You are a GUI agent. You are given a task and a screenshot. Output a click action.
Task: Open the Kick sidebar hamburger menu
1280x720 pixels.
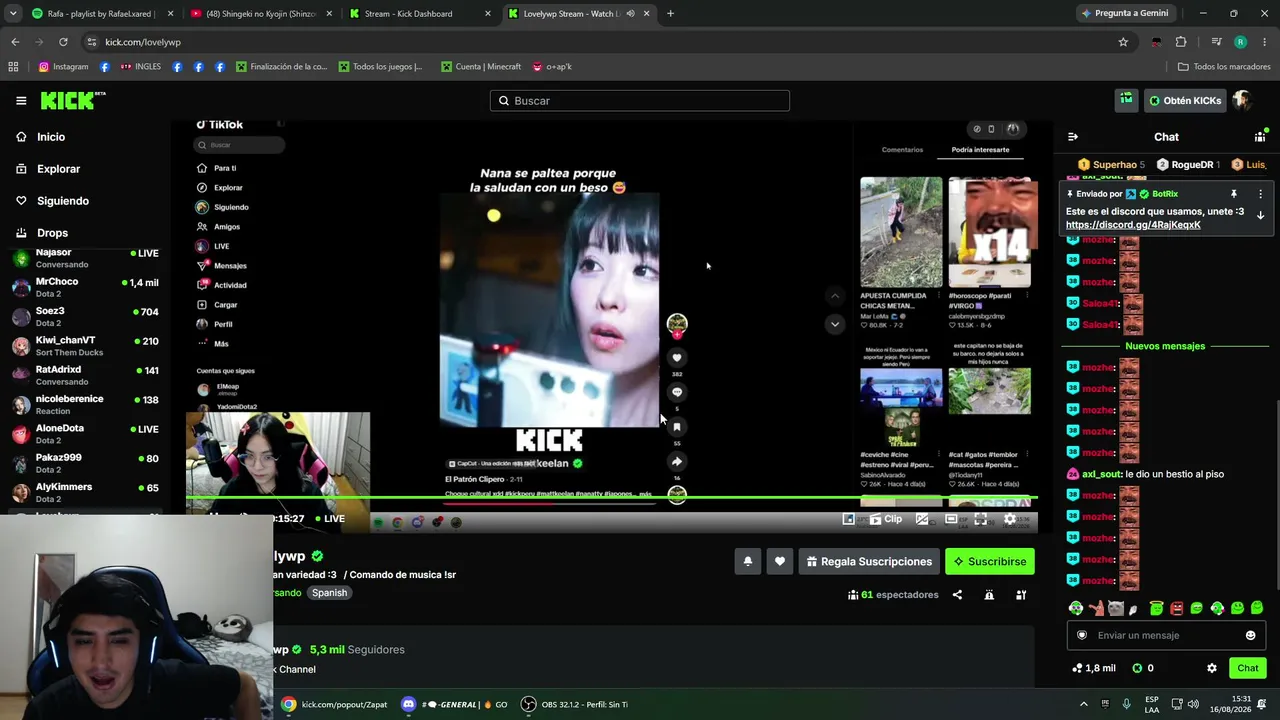pyautogui.click(x=21, y=100)
